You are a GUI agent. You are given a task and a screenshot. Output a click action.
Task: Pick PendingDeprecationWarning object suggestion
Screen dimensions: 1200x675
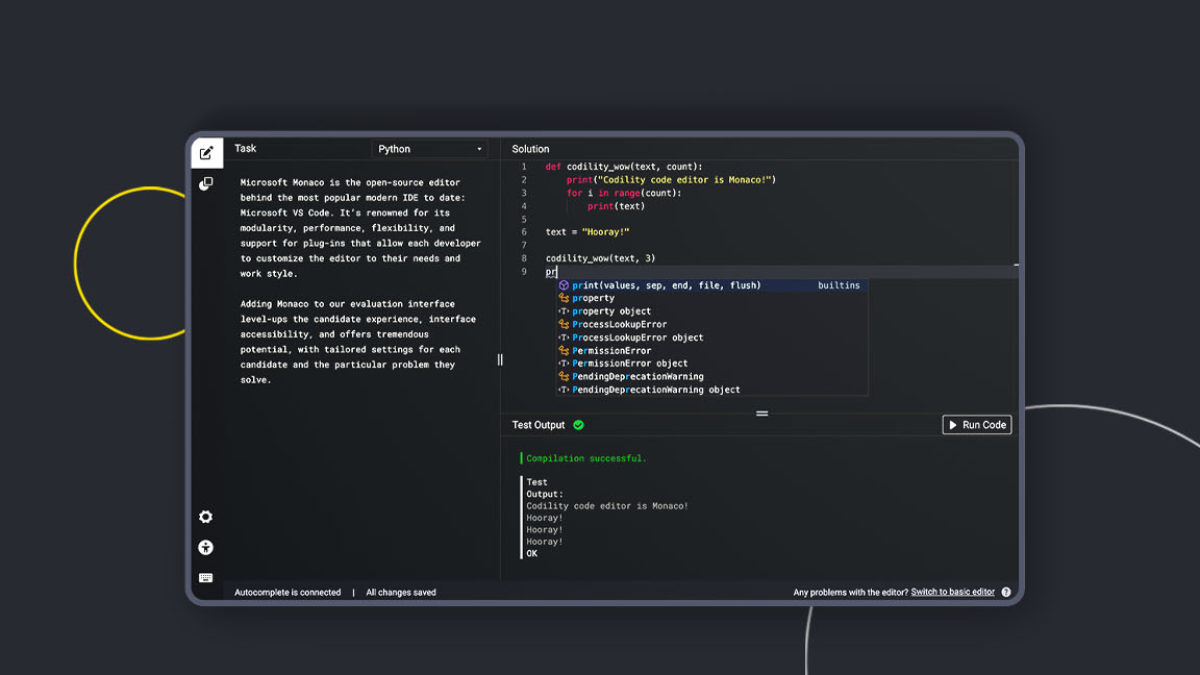click(712, 389)
